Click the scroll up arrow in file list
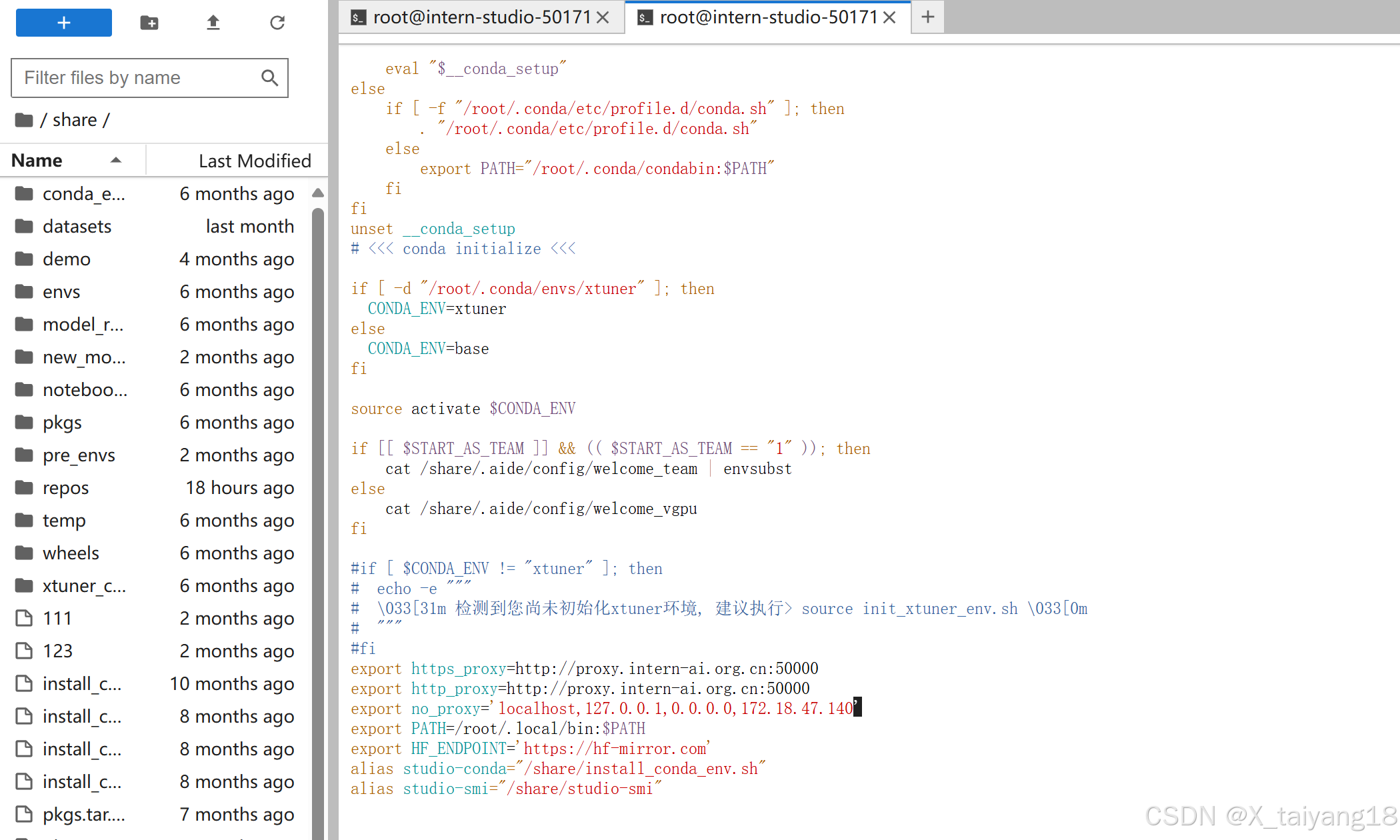Viewport: 1400px width, 840px height. (x=318, y=193)
